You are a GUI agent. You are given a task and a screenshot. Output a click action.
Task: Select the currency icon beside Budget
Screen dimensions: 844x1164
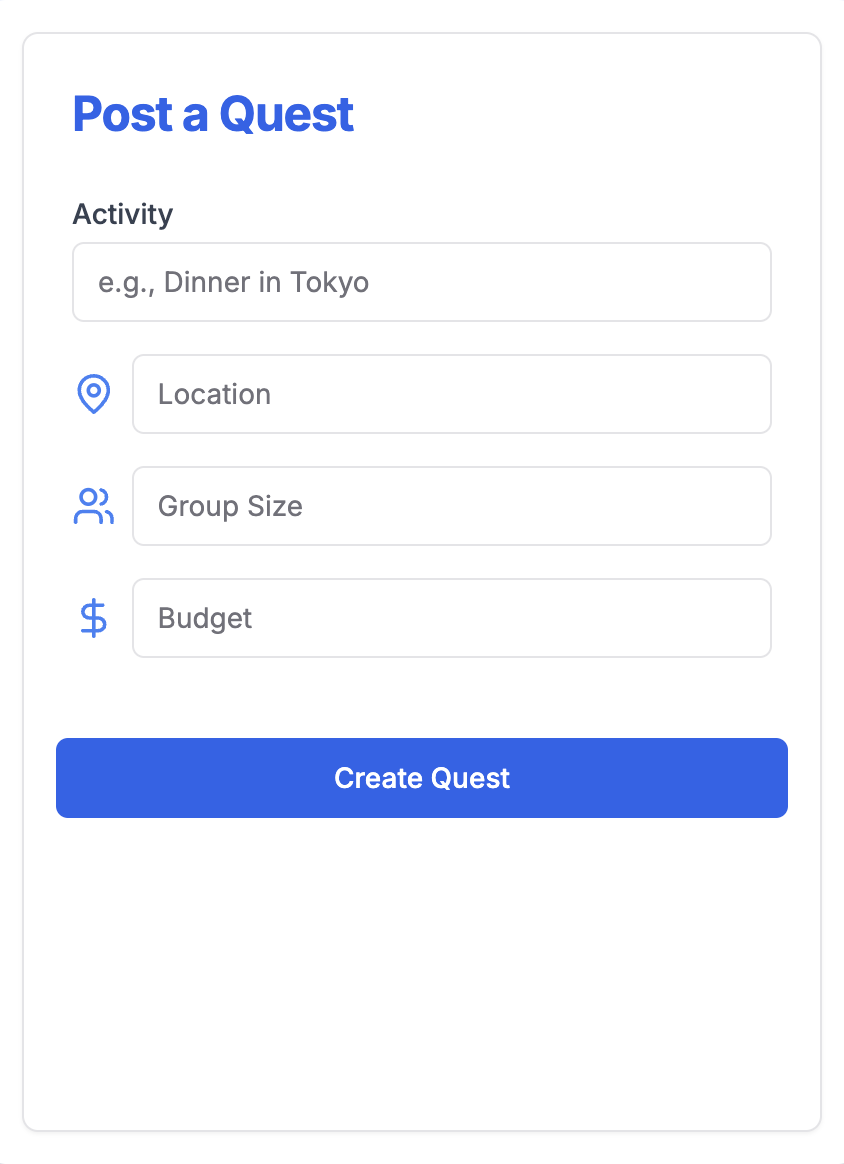click(94, 618)
